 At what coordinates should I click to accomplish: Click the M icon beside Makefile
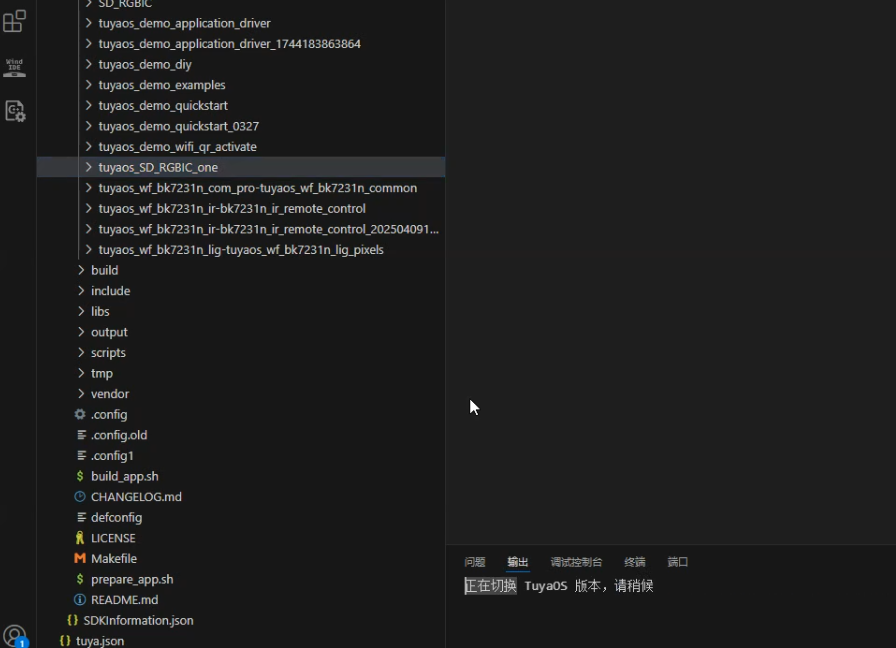pos(80,558)
